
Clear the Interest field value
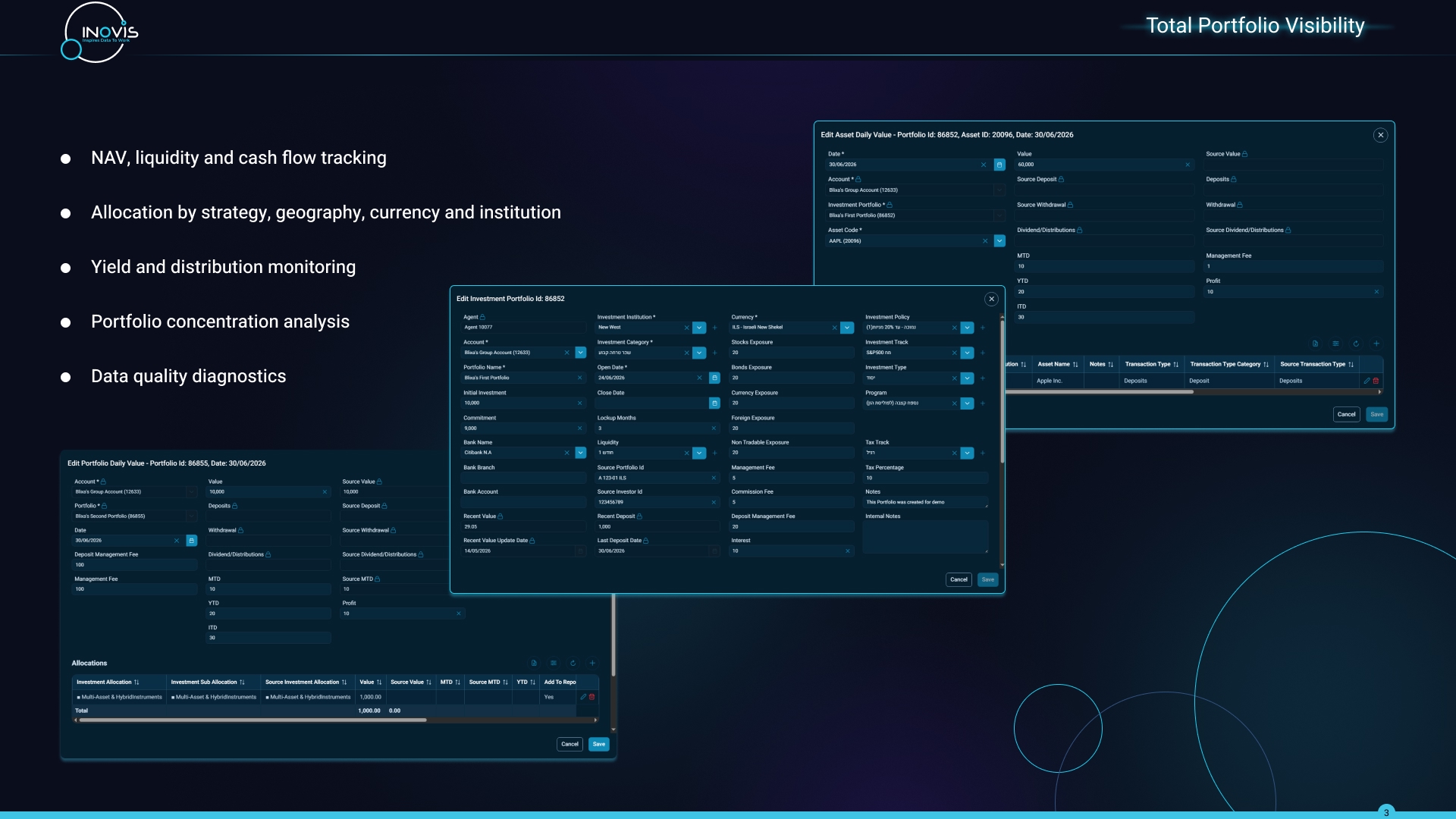click(x=847, y=551)
